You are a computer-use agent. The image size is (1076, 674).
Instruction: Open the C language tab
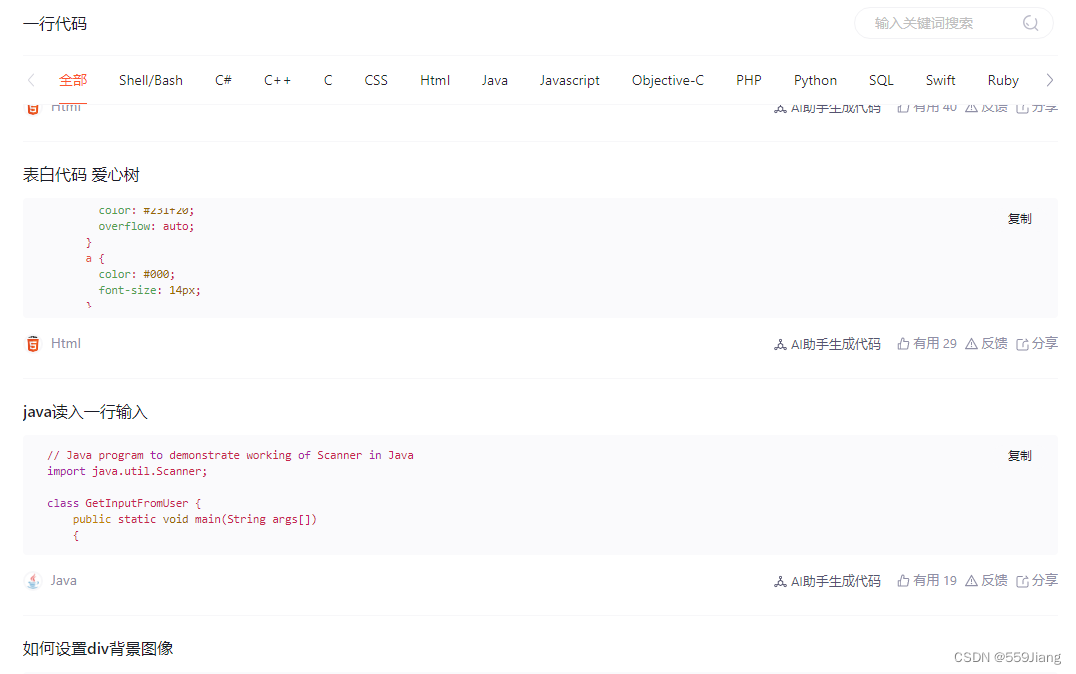pyautogui.click(x=328, y=80)
